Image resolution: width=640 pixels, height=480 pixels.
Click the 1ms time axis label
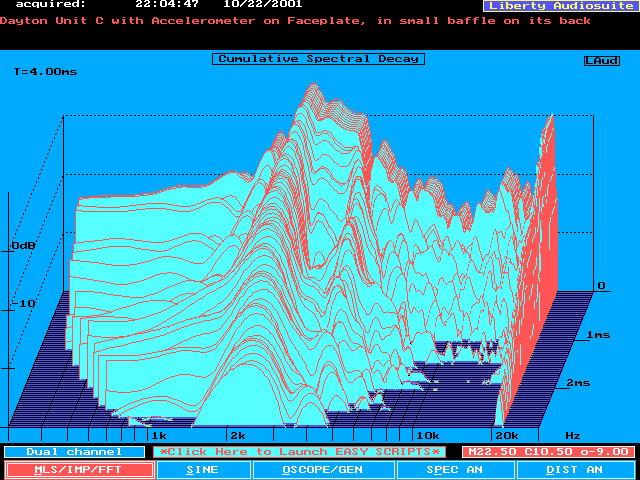coord(598,334)
